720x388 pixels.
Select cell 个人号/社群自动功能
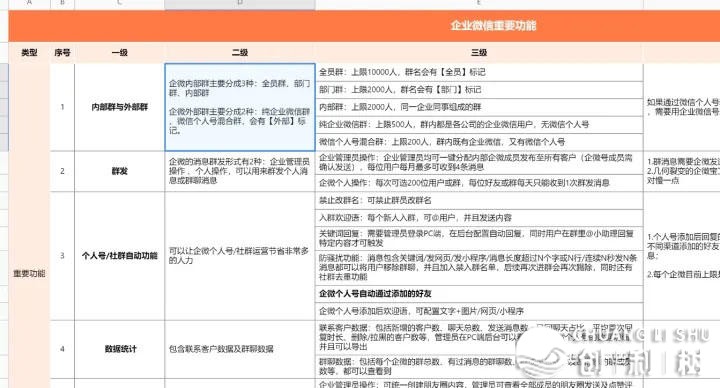pos(119,256)
